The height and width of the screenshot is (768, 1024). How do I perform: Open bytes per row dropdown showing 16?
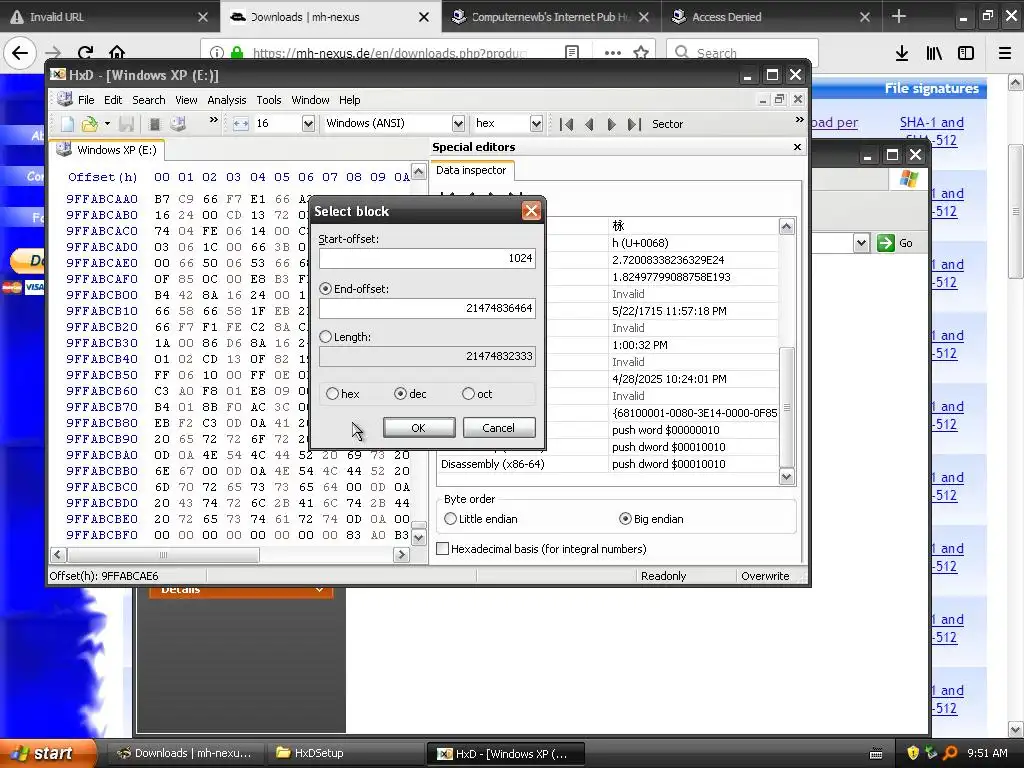pos(308,123)
